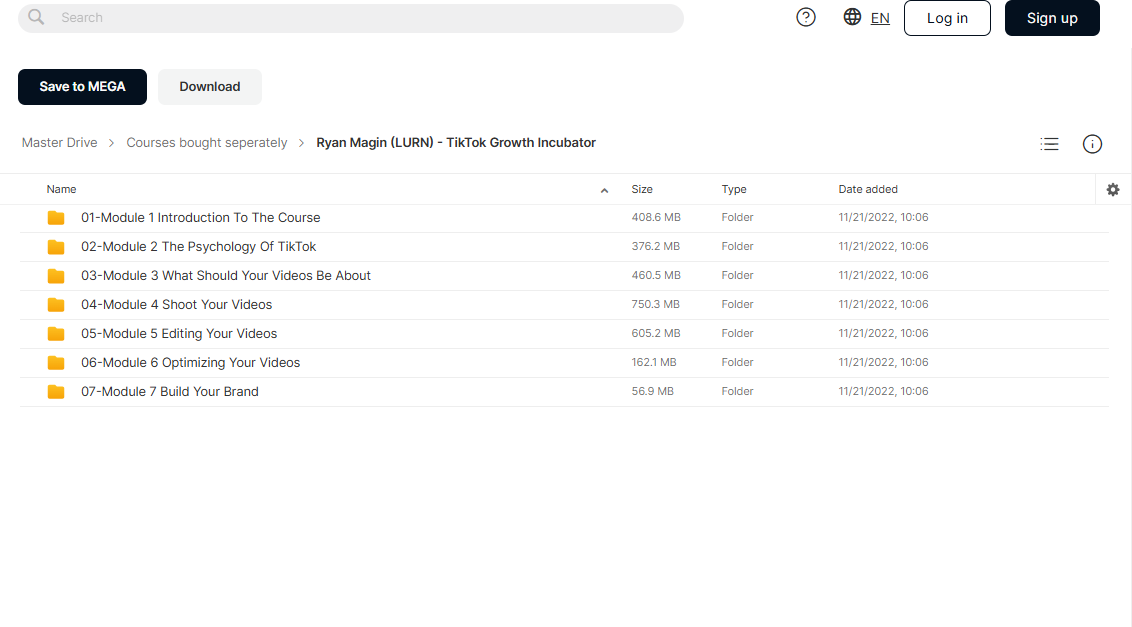The height and width of the screenshot is (627, 1132).
Task: Select 07-Module 7 Build Your Brand
Action: tap(170, 391)
